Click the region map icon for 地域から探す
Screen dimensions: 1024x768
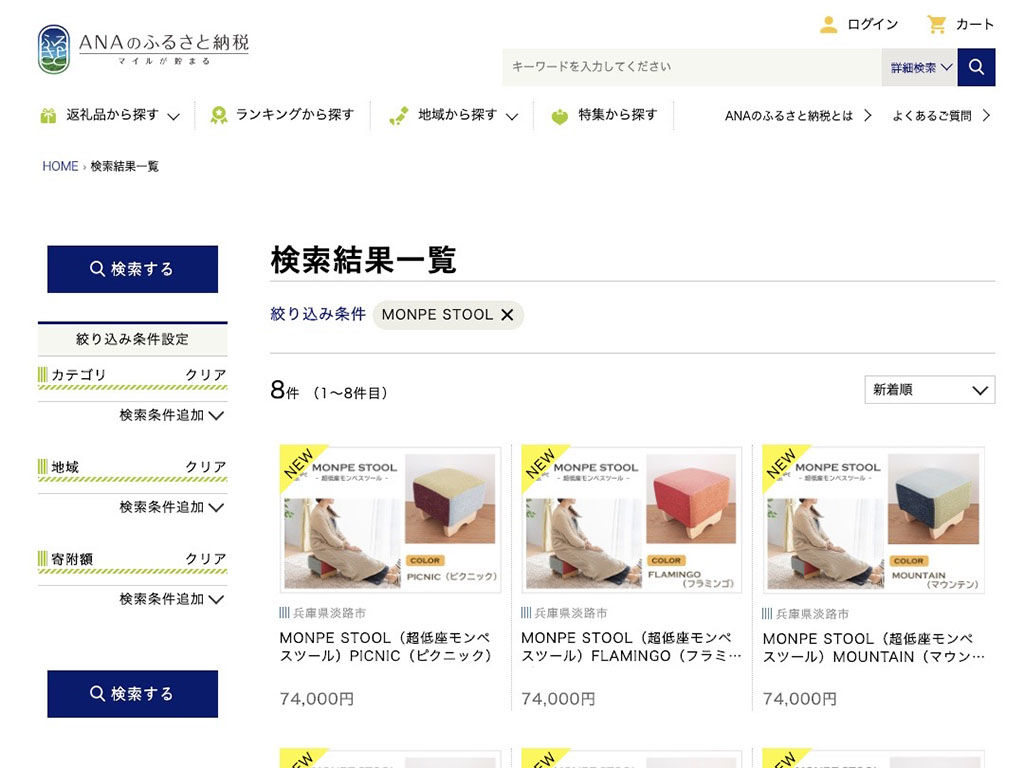click(x=399, y=116)
